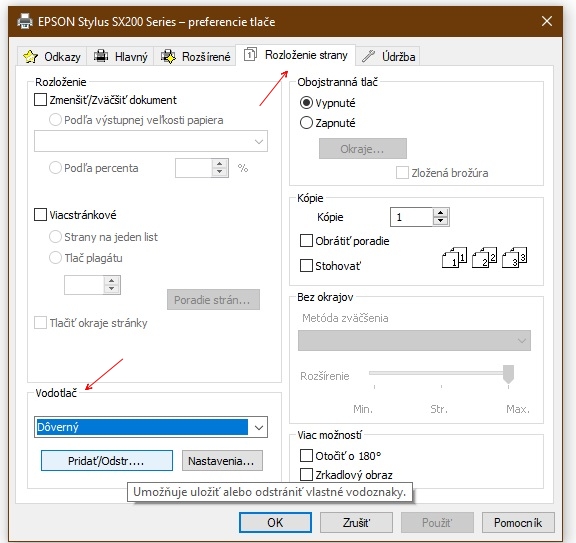Click the wrench icon on Údržba tab
The image size is (576, 543).
tap(368, 56)
